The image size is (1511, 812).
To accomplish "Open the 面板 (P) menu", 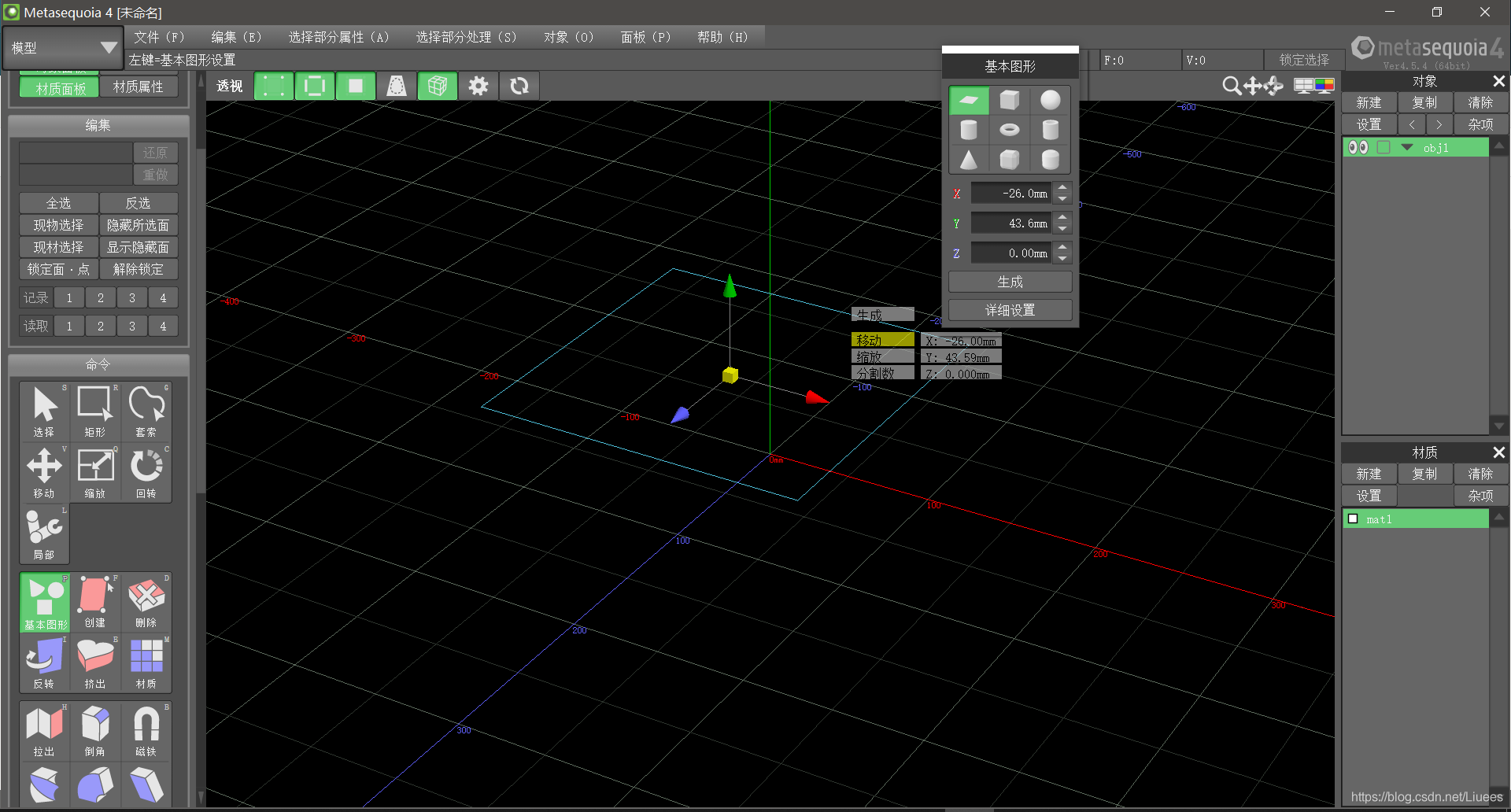I will tap(645, 37).
